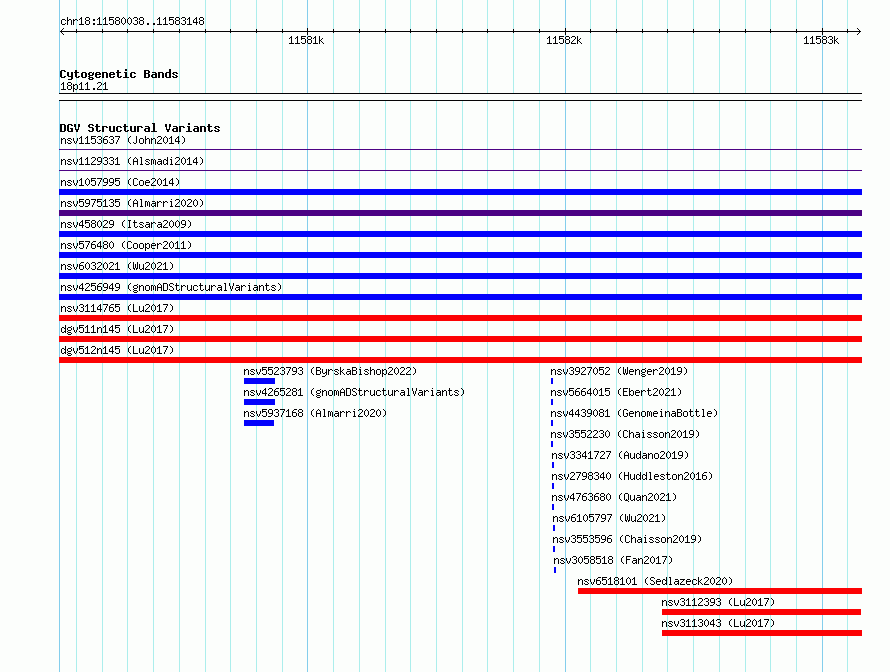Click the nsv5975135 (Almarri2020) purple bar
Image resolution: width=890 pixels, height=672 pixels.
coord(460,213)
